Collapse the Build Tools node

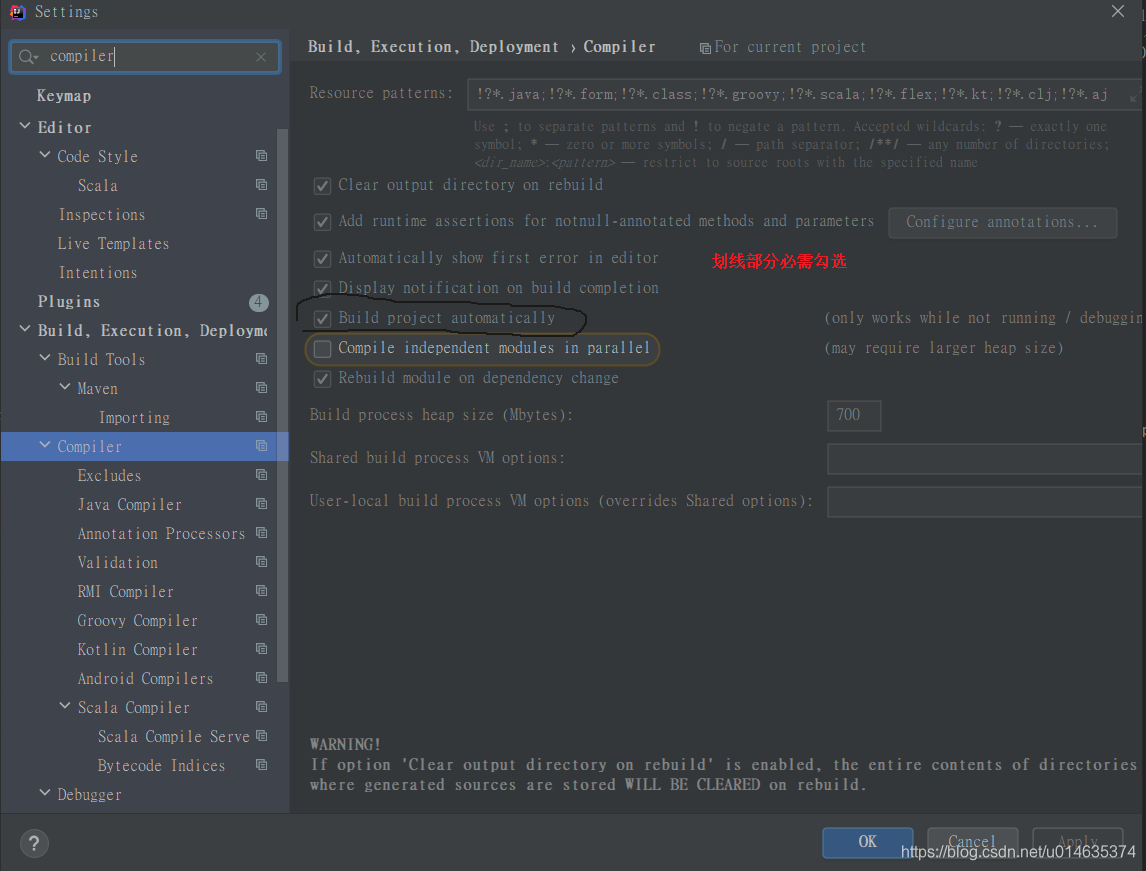[45, 359]
